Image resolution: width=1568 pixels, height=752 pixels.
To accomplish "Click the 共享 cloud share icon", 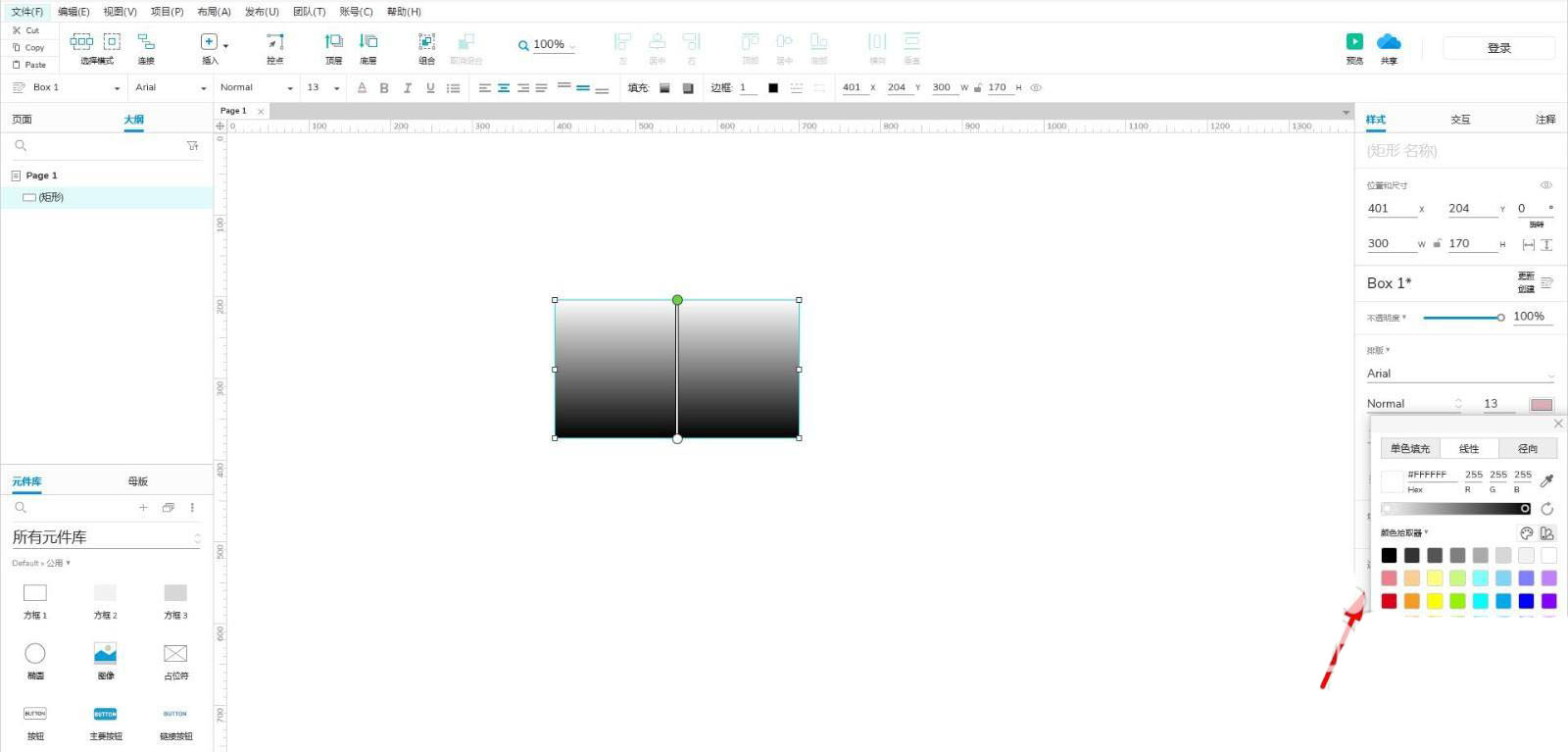I will pyautogui.click(x=1389, y=41).
